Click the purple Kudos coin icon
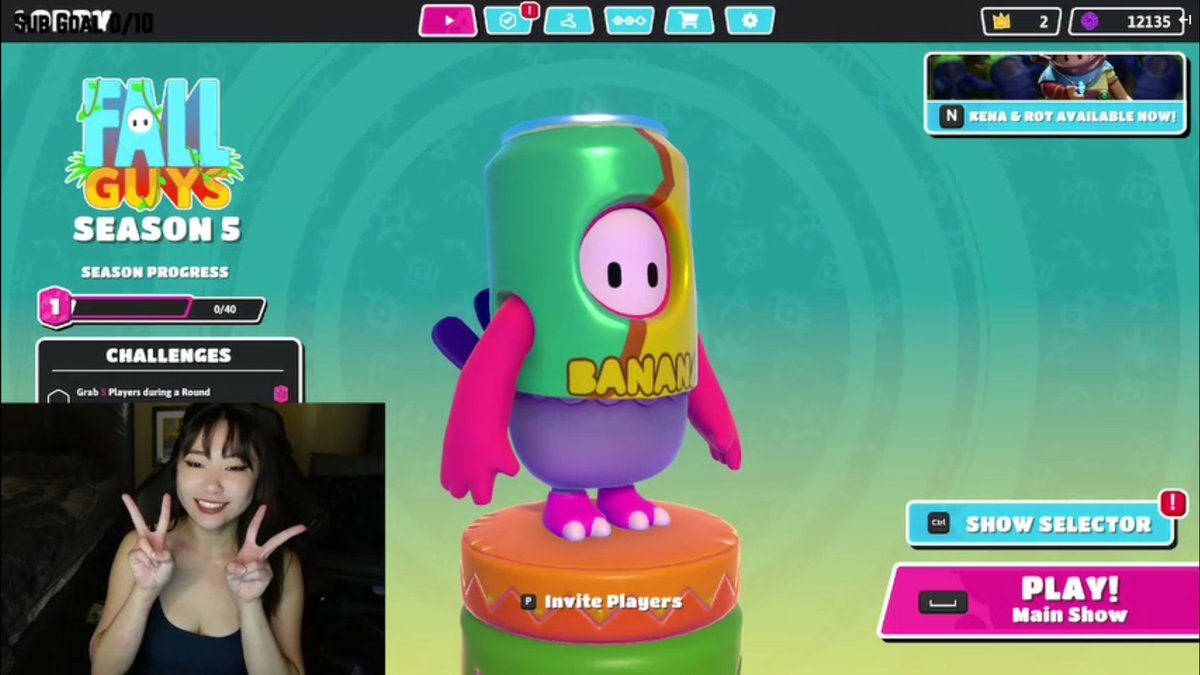1200x675 pixels. click(1090, 21)
